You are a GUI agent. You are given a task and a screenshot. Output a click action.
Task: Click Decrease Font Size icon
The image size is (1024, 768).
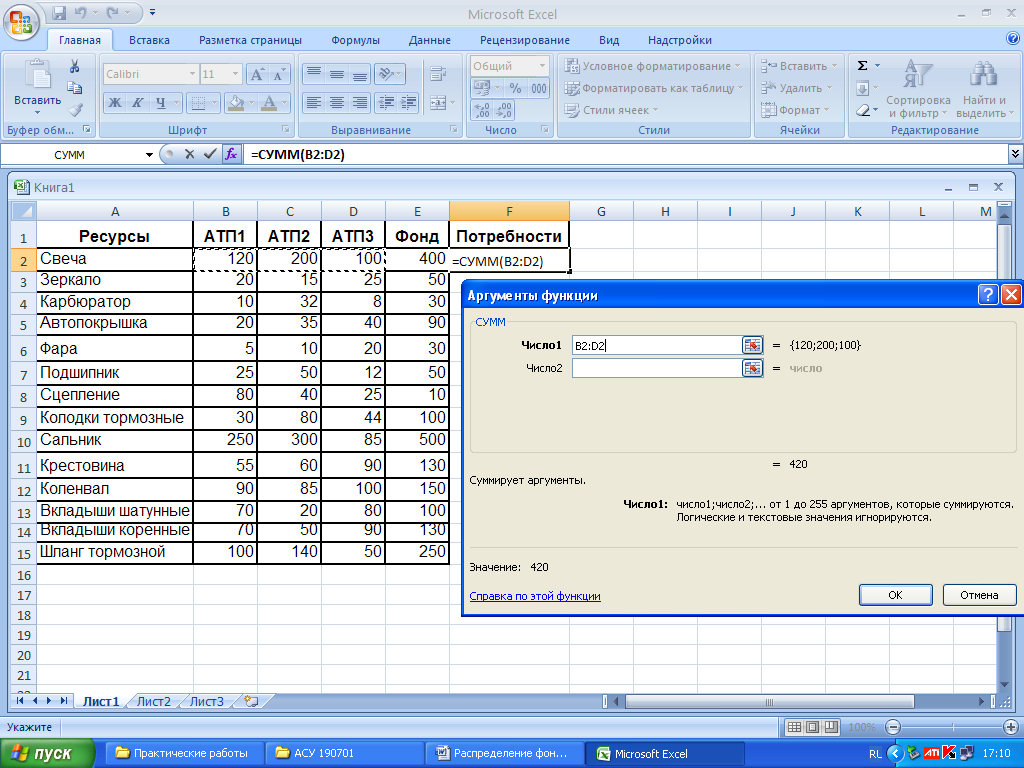[279, 74]
